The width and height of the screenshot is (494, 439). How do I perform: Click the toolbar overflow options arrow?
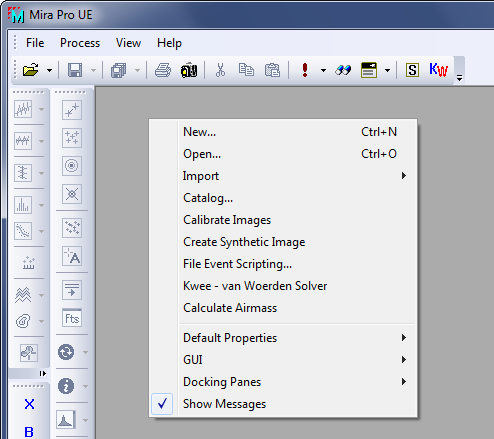pyautogui.click(x=460, y=78)
